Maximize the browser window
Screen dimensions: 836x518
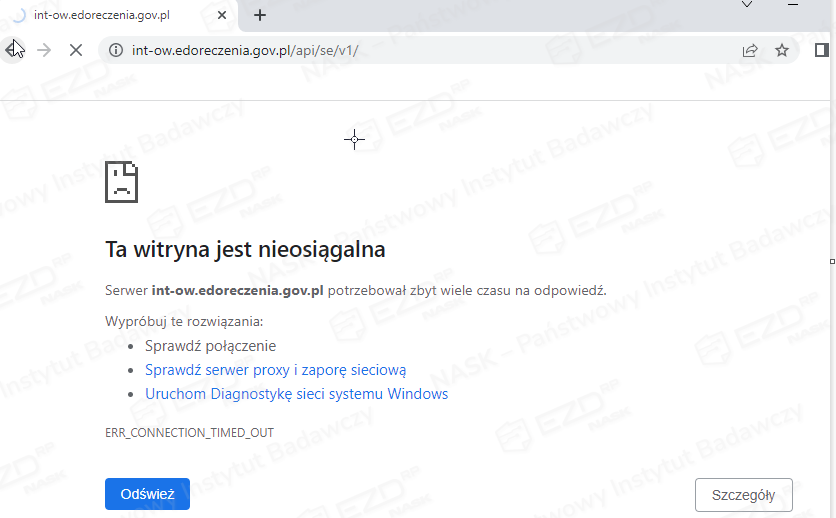pyautogui.click(x=794, y=7)
